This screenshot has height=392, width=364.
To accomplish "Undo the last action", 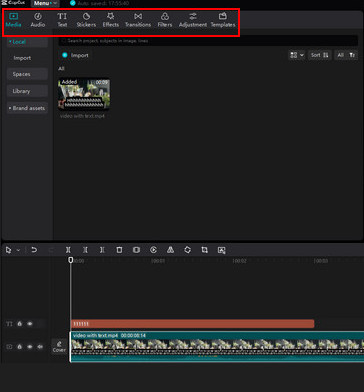I will [34, 250].
